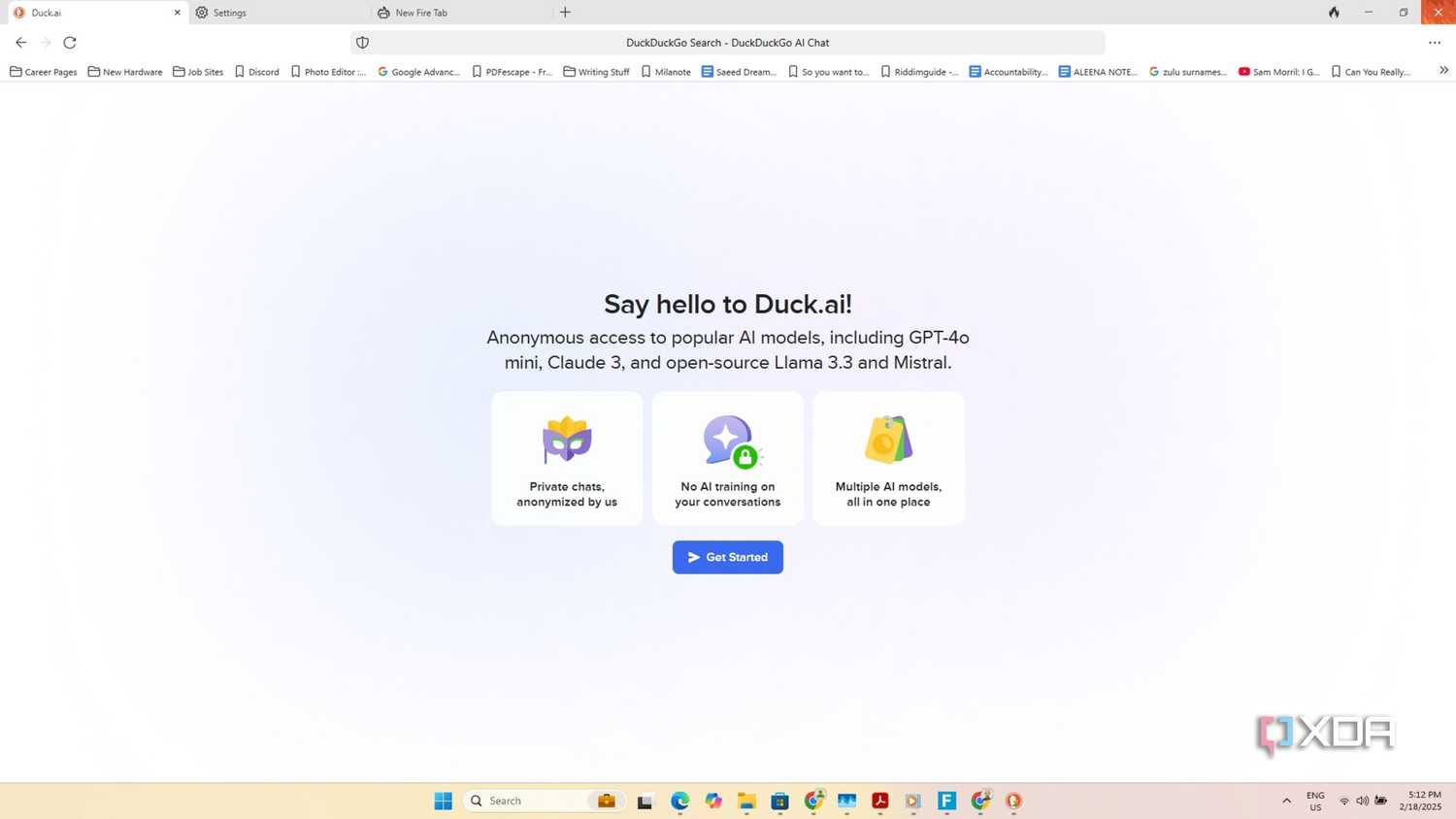Screen dimensions: 1456x819
Task: Open the Accountability... bookmark
Action: click(1009, 72)
